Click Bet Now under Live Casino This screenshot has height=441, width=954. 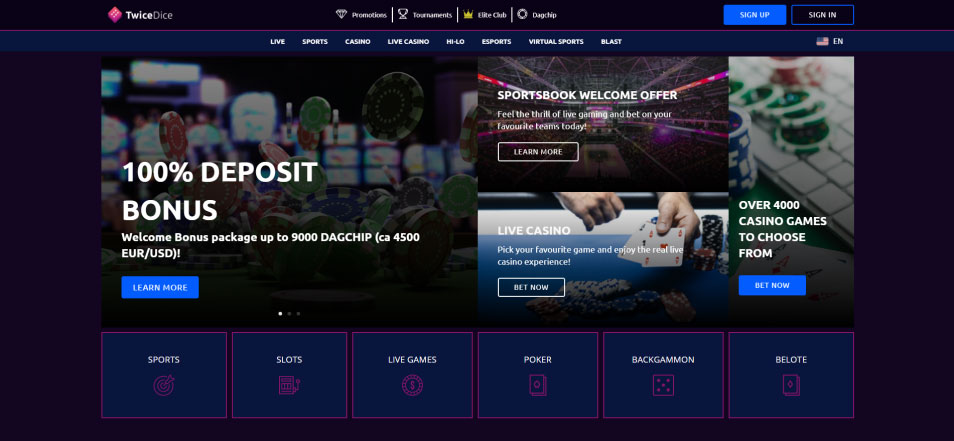(531, 287)
